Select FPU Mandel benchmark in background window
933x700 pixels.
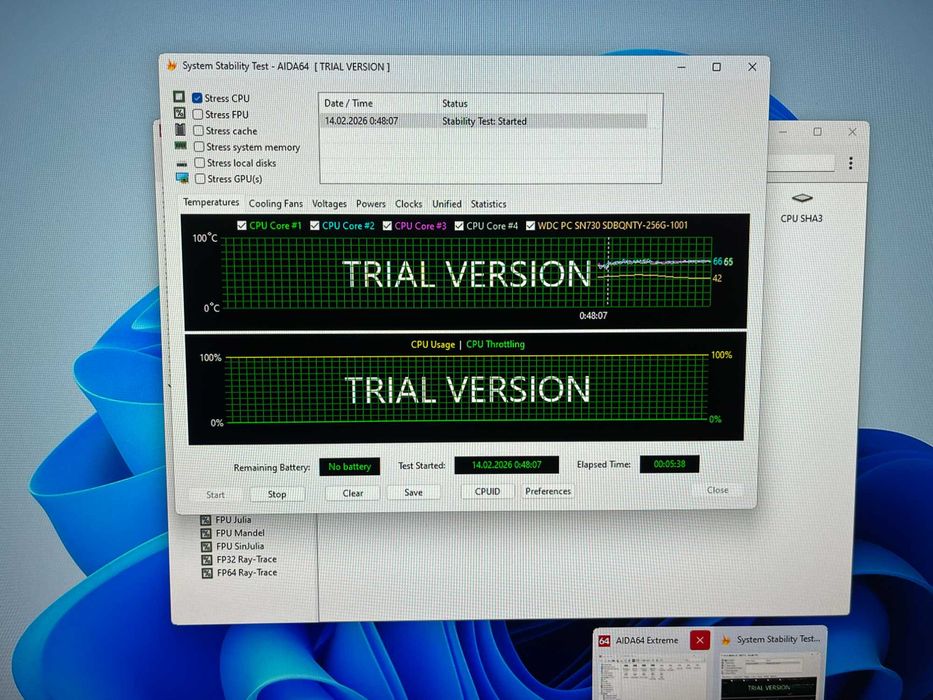point(240,533)
